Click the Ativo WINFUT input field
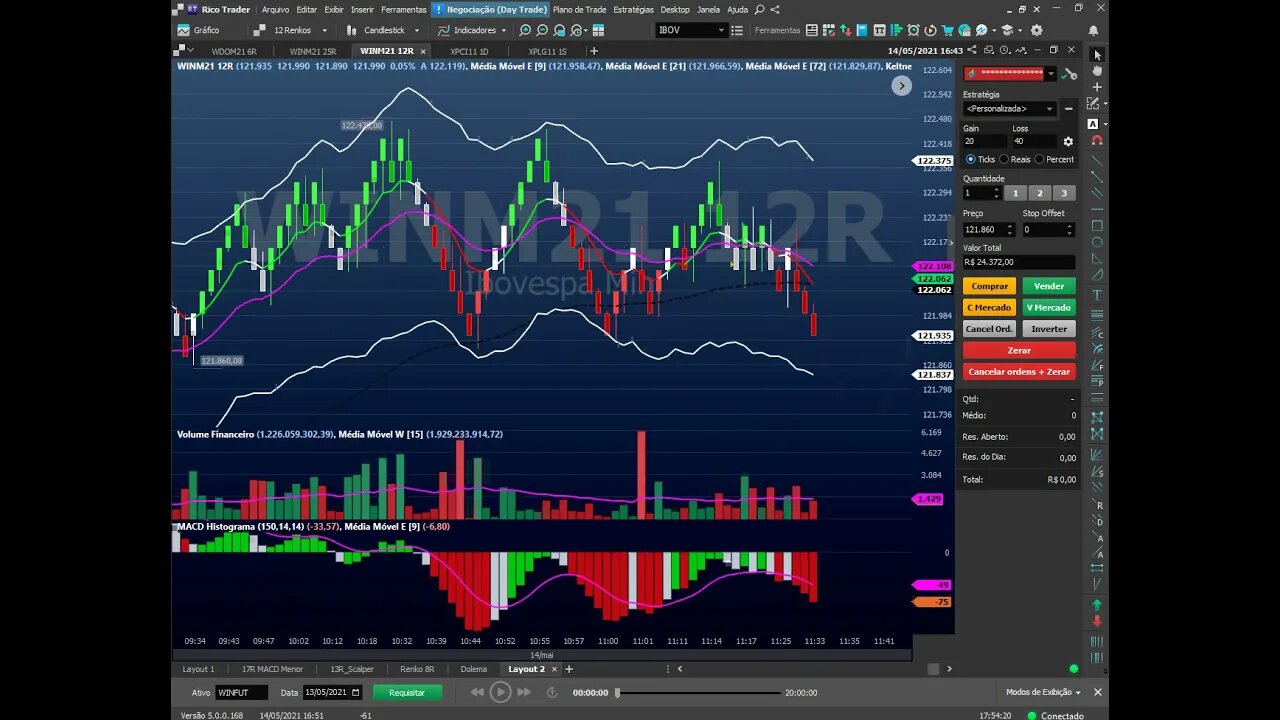This screenshot has height=720, width=1280. (241, 692)
